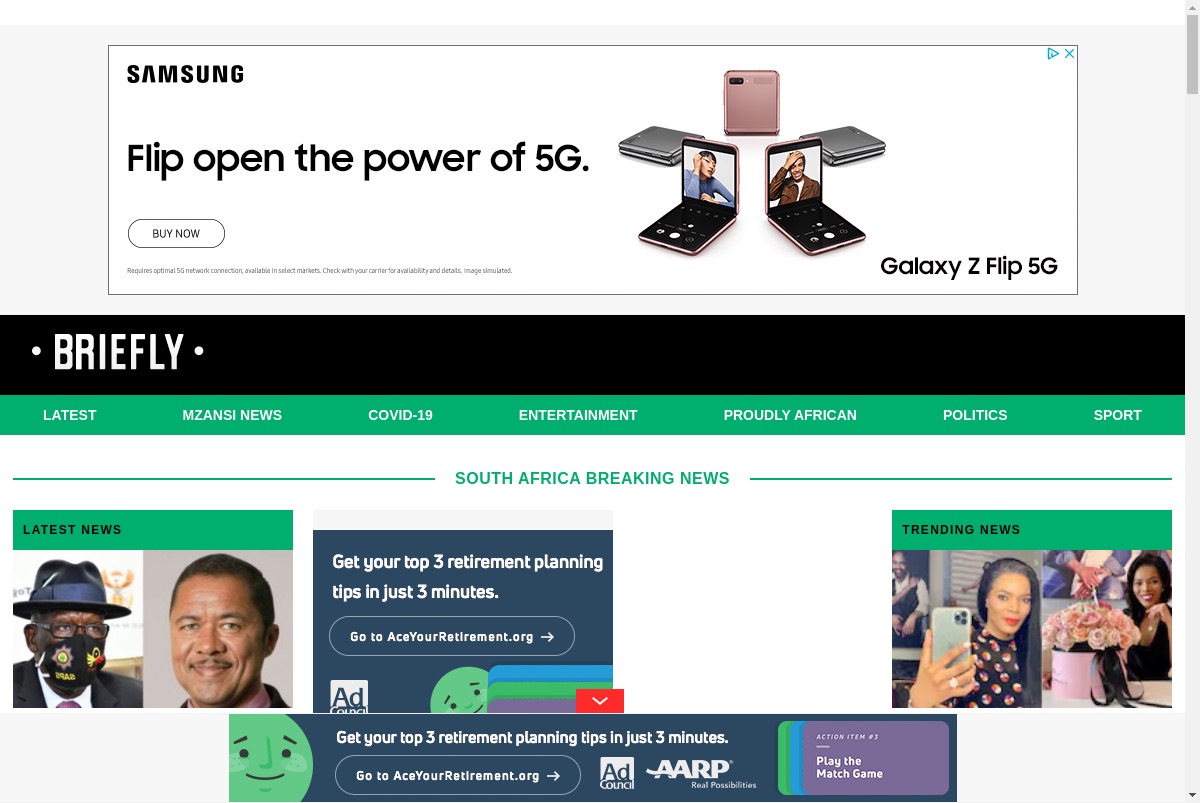Click the Samsung logo in ad
Image resolution: width=1200 pixels, height=803 pixels.
[185, 74]
